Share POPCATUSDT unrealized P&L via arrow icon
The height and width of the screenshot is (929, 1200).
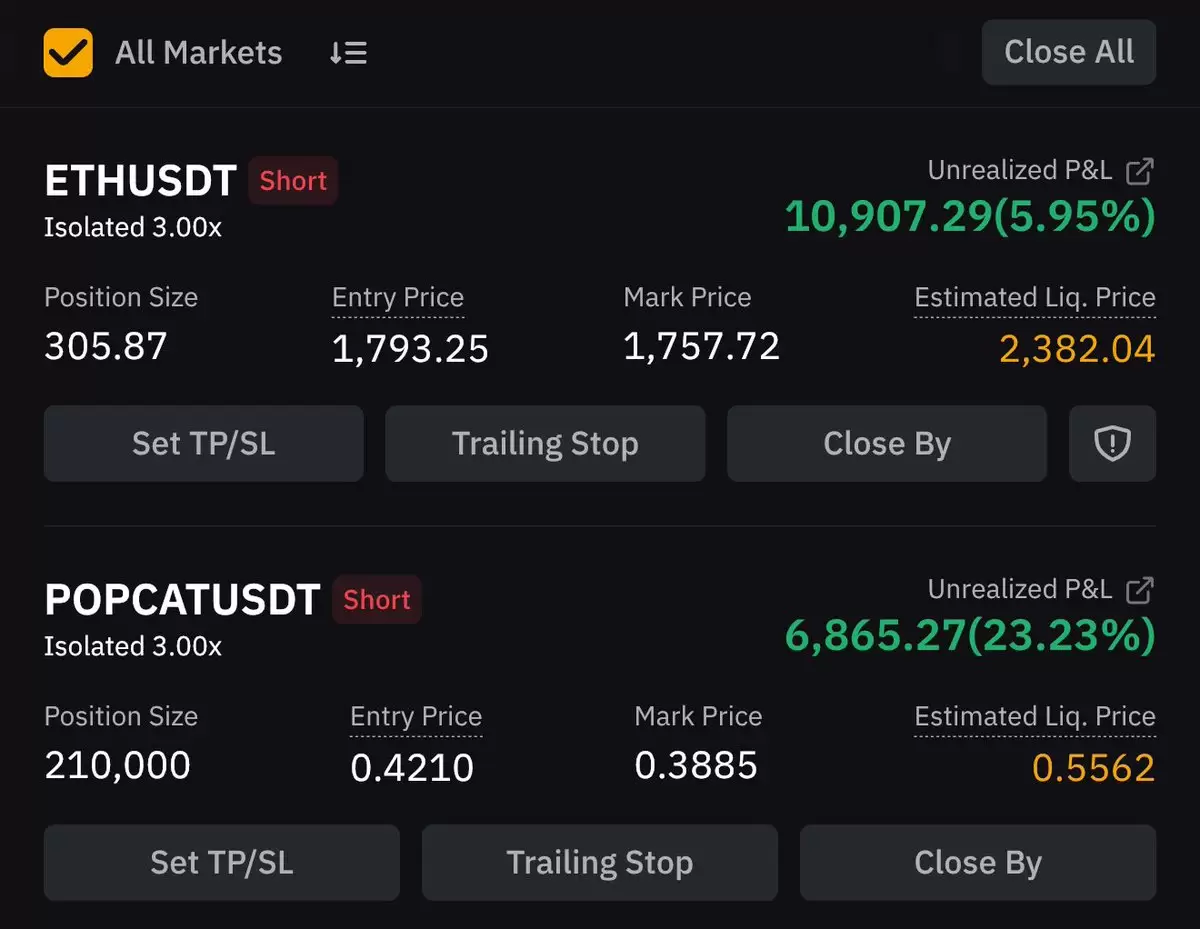[1140, 590]
